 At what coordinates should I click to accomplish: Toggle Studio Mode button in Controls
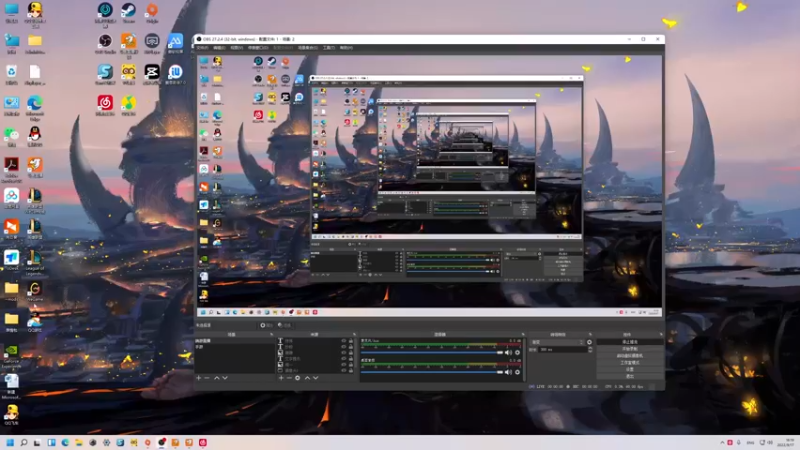coord(630,363)
